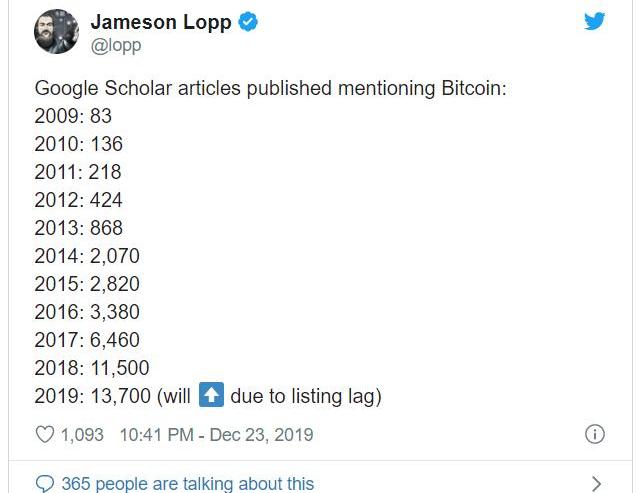Open the tweet info circle icon
Screen dimensions: 639x493
pyautogui.click(x=595, y=434)
